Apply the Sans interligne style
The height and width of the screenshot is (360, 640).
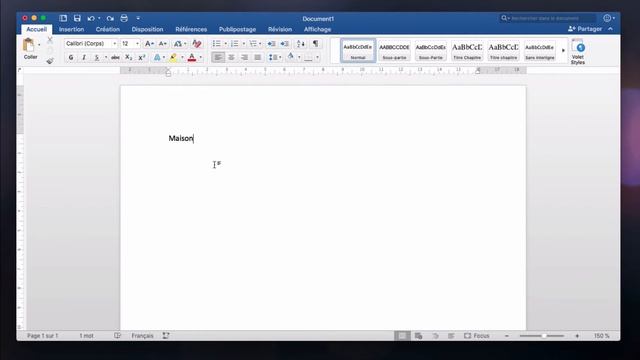pyautogui.click(x=540, y=51)
